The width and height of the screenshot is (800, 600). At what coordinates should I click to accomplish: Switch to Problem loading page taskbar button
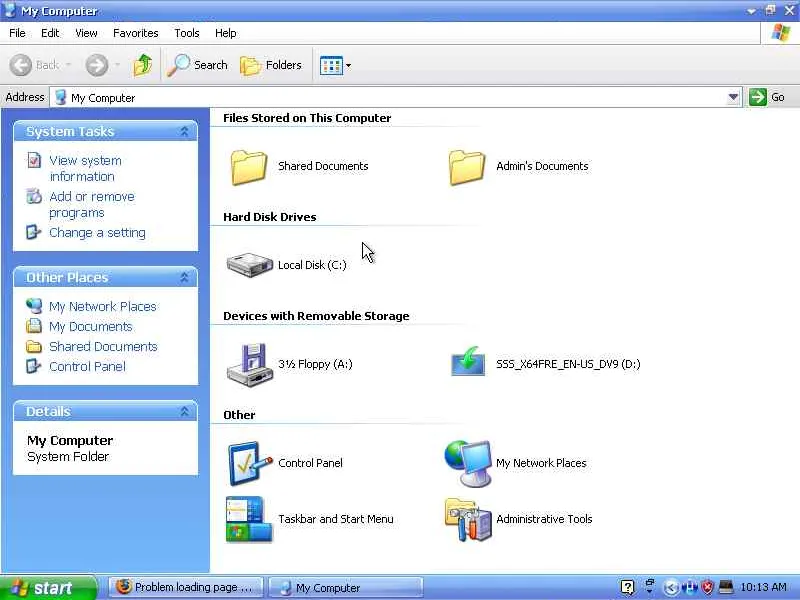click(x=186, y=588)
